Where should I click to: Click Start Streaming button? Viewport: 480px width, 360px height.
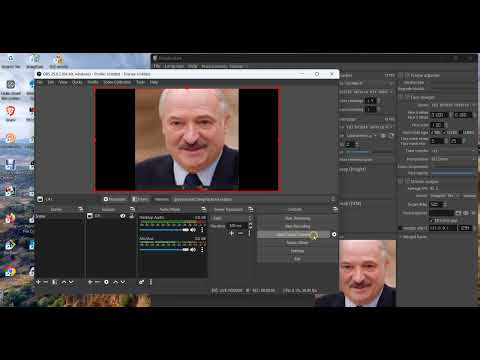297,218
